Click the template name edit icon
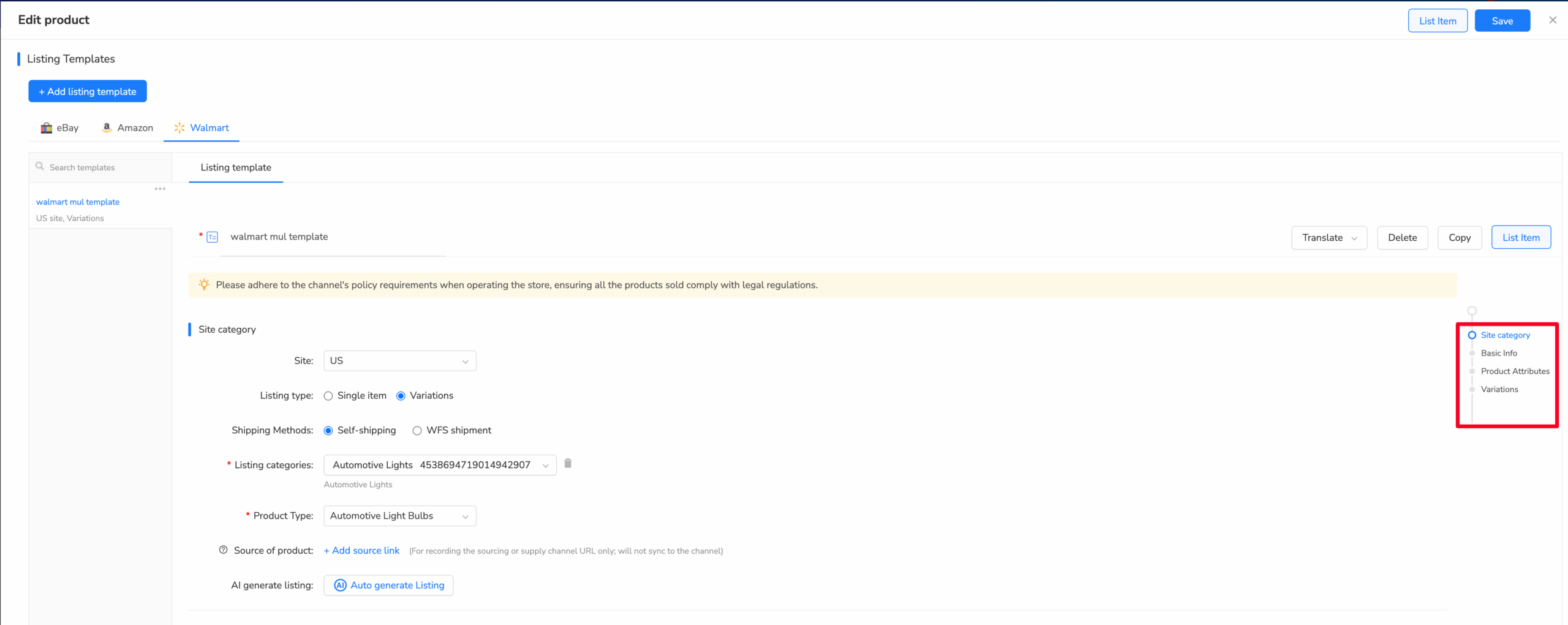The height and width of the screenshot is (625, 1568). (x=212, y=237)
